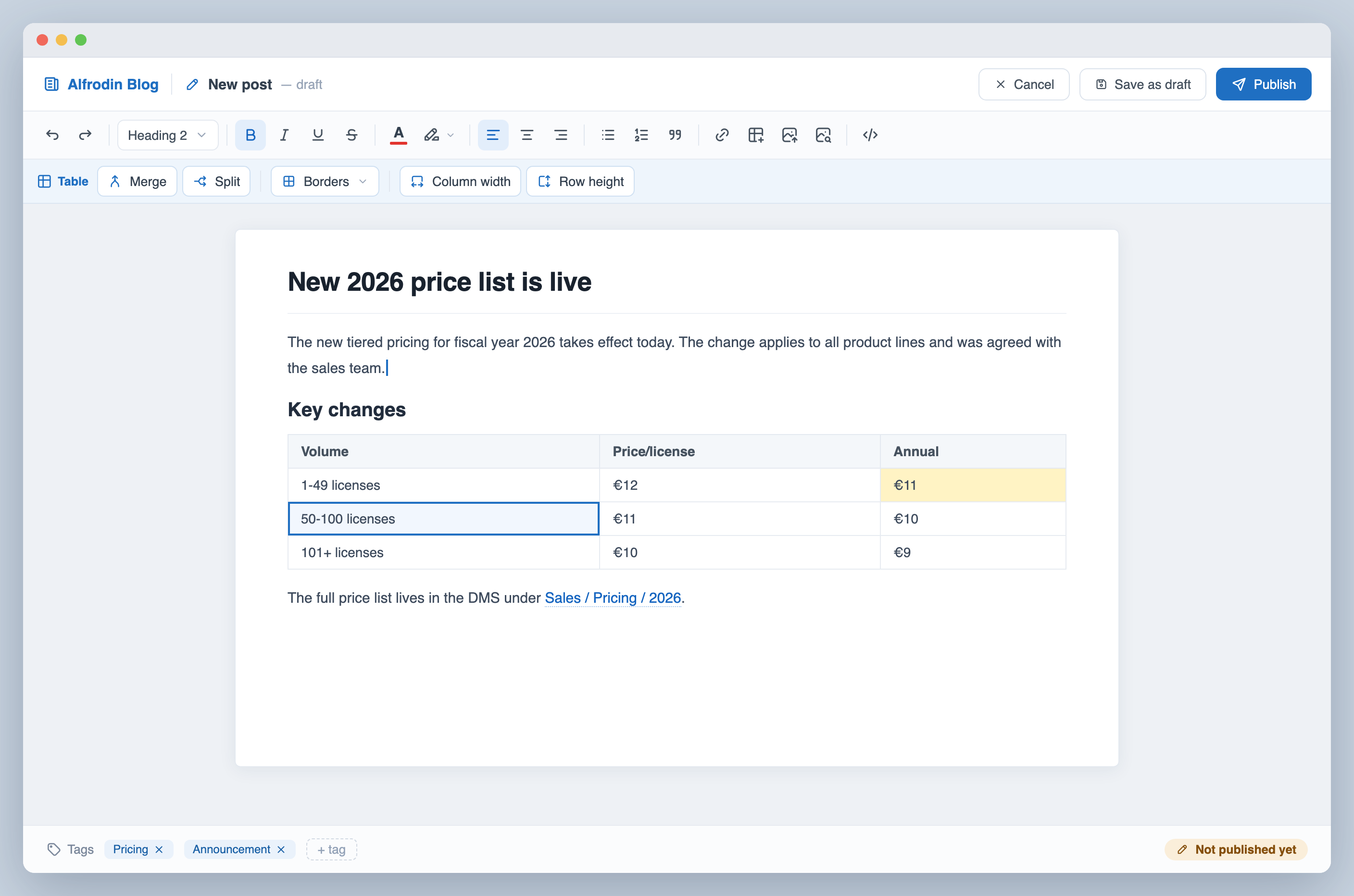1354x896 pixels.
Task: Apply red text color
Action: pos(399,135)
